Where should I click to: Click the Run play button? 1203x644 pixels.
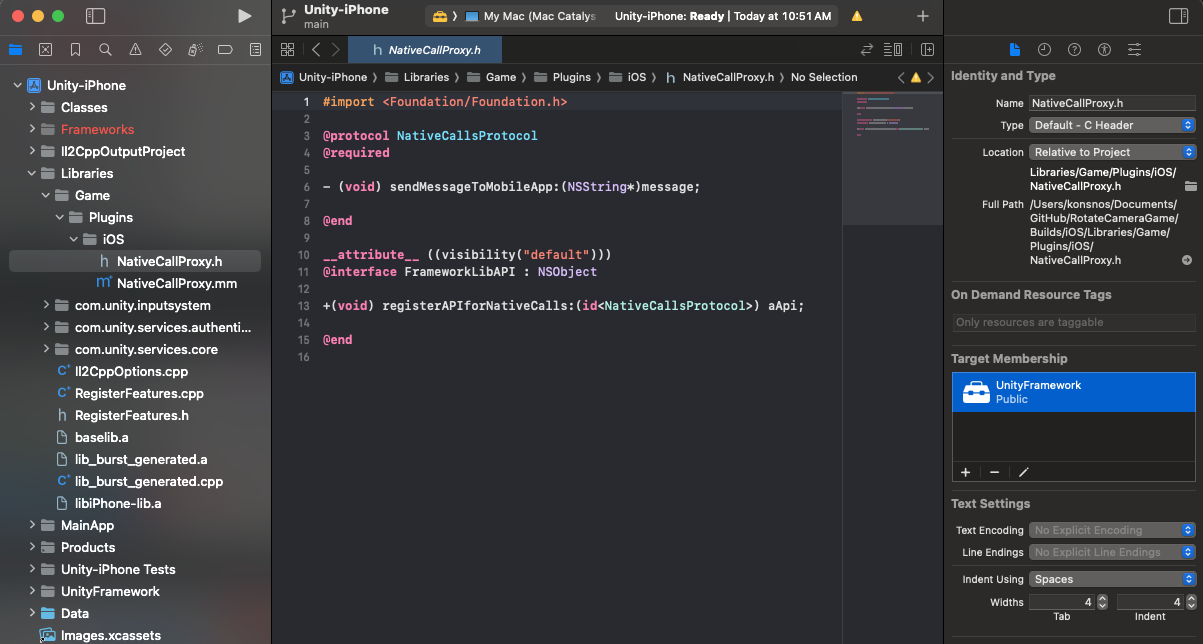pyautogui.click(x=245, y=16)
